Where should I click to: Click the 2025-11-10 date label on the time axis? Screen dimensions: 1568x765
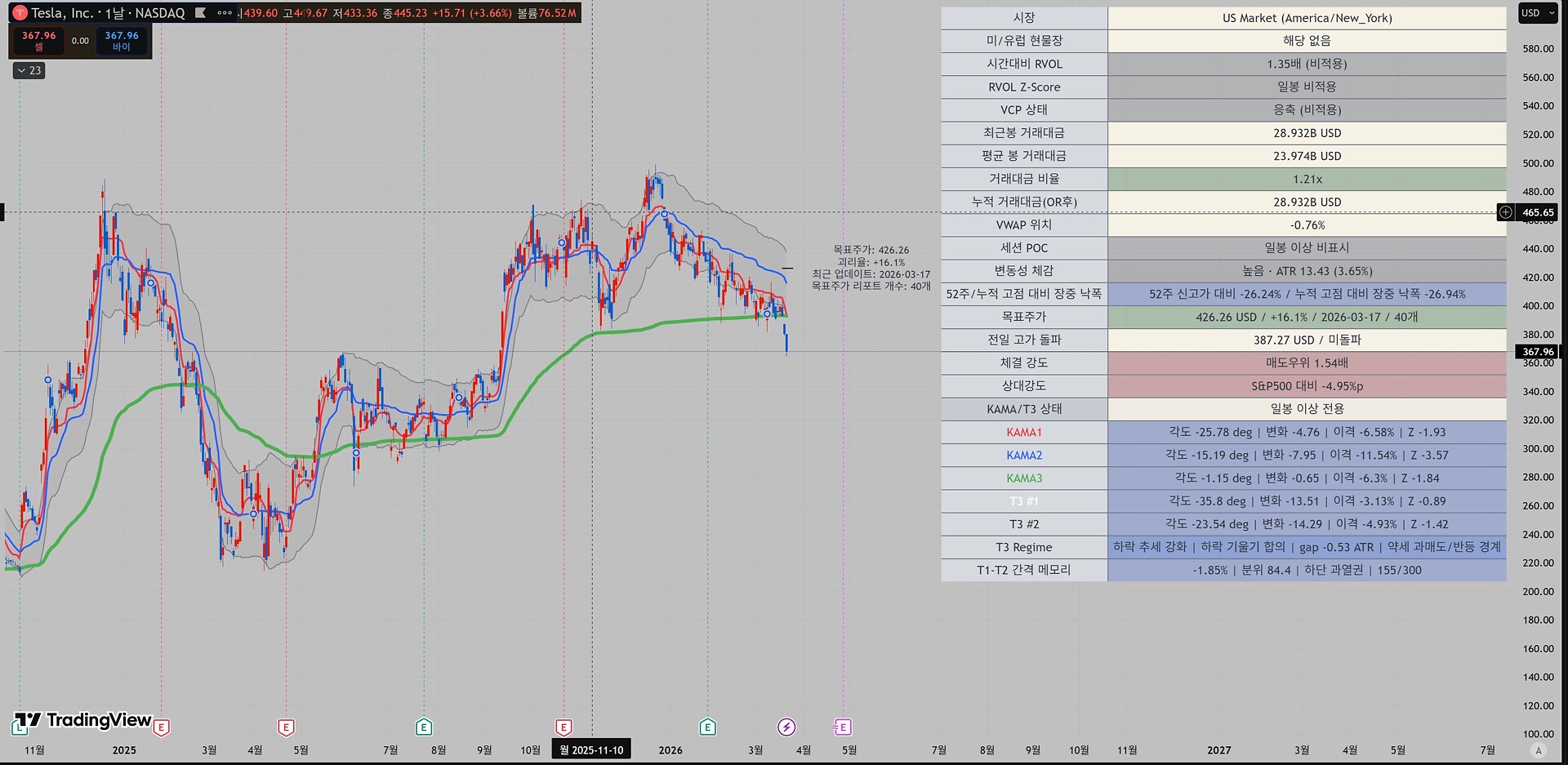(591, 750)
